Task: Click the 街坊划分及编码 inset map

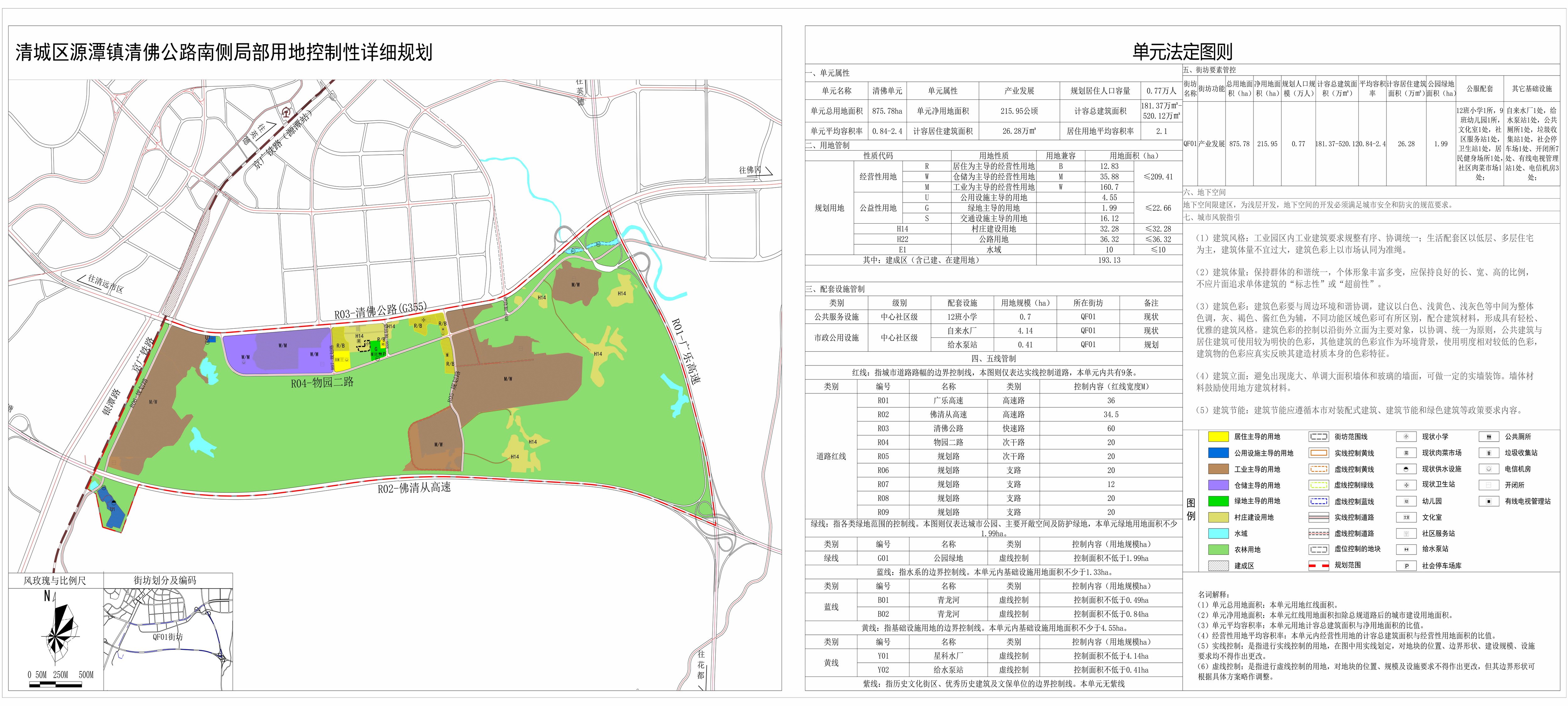Action: 168,639
